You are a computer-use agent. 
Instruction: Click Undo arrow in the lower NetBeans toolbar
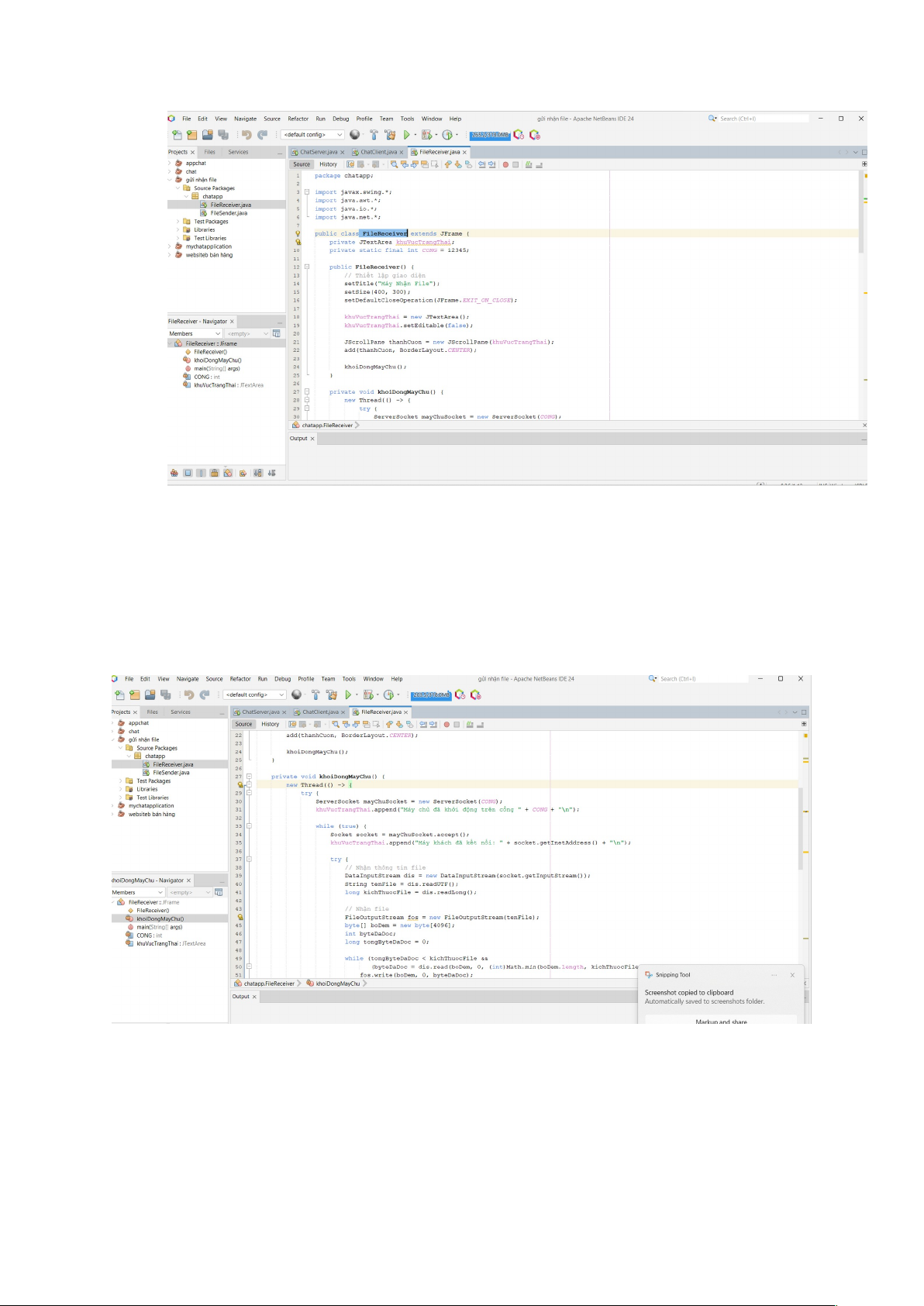[x=188, y=695]
